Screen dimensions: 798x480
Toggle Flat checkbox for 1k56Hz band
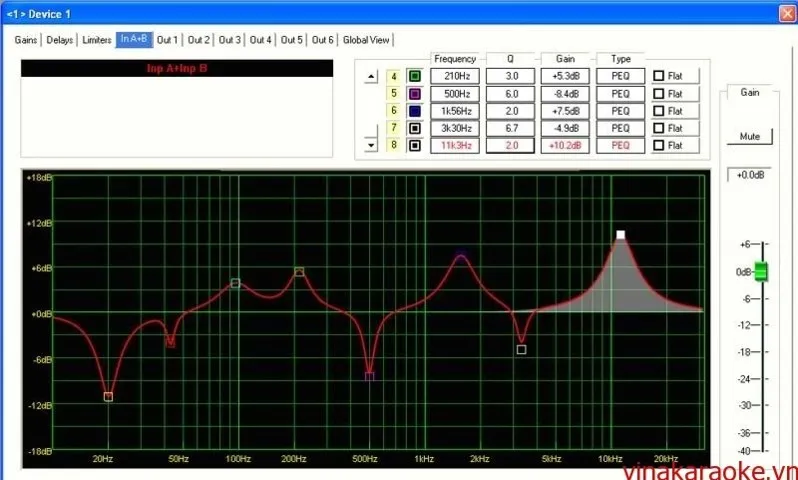tap(658, 111)
